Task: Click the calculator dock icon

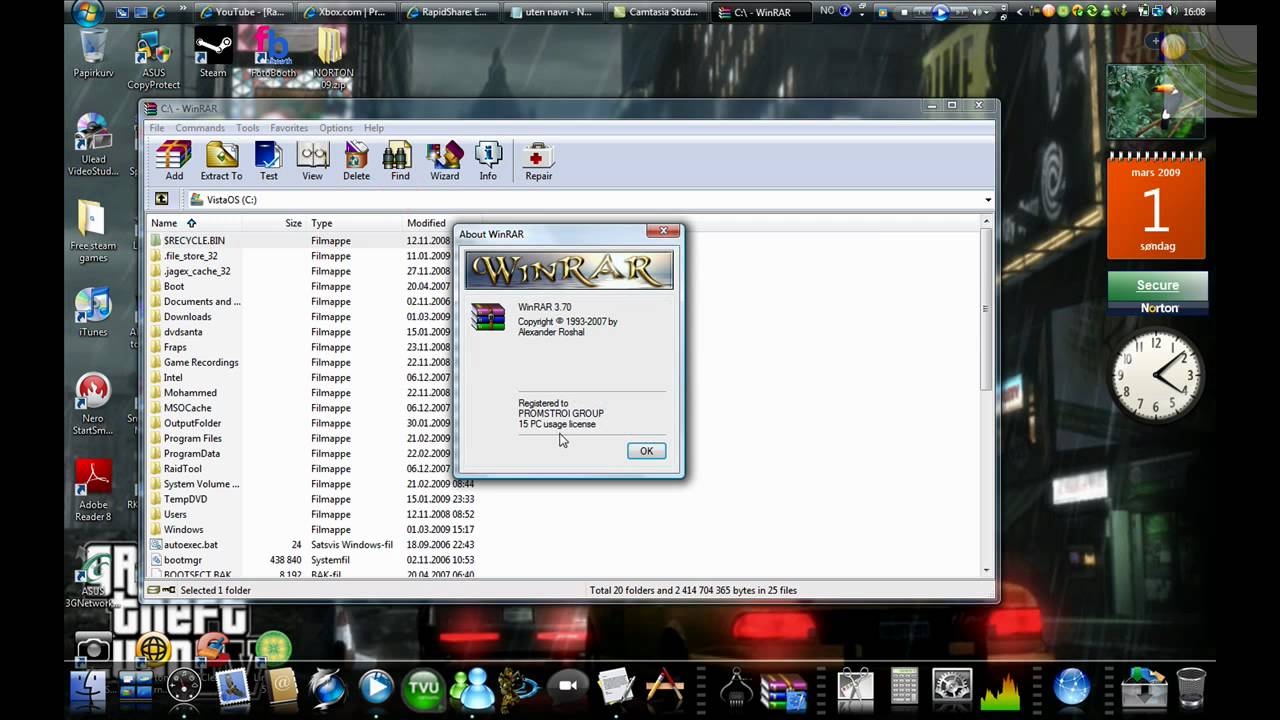Action: 904,688
